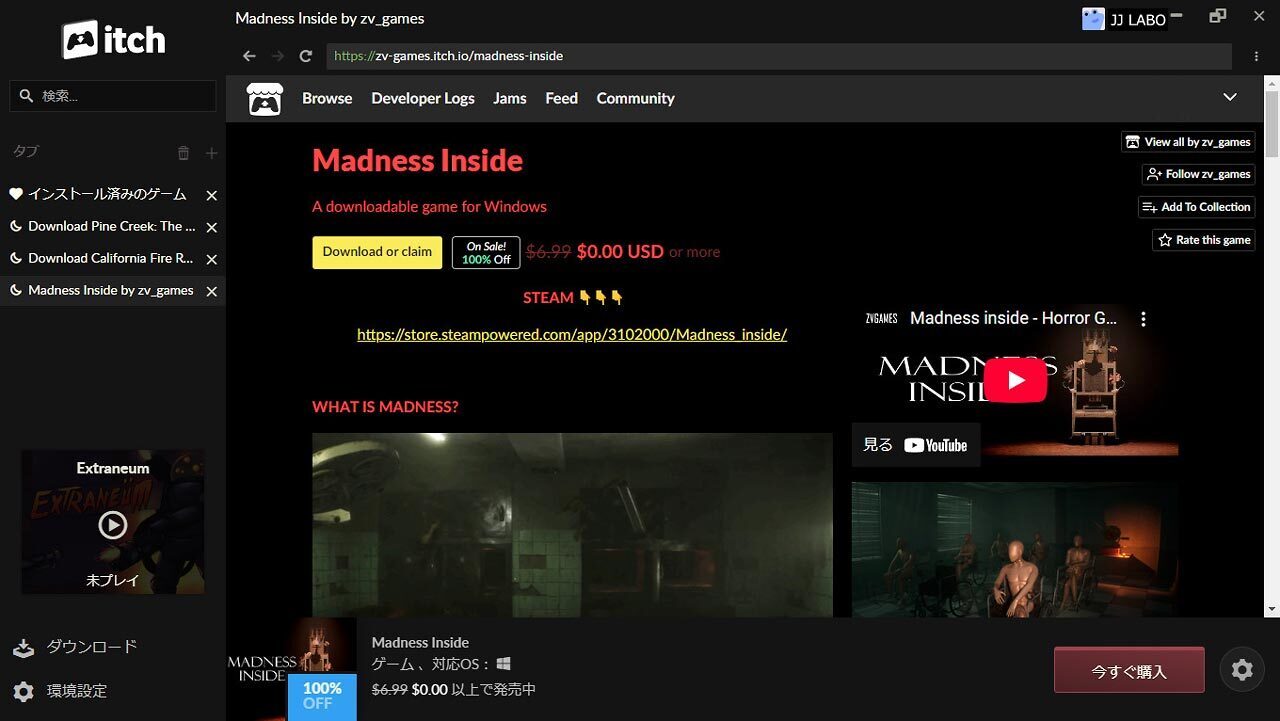1280x721 pixels.
Task: Open Developer Logs
Action: point(423,98)
